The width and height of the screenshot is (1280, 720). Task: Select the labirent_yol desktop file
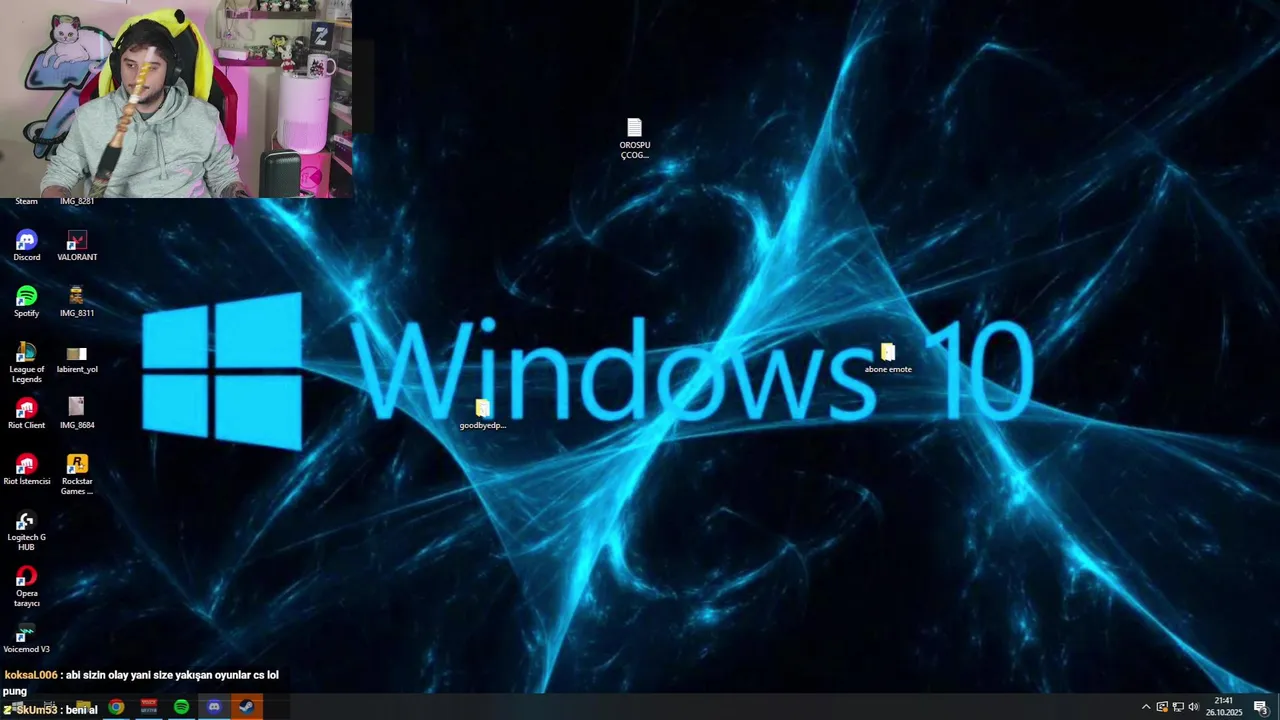(77, 359)
